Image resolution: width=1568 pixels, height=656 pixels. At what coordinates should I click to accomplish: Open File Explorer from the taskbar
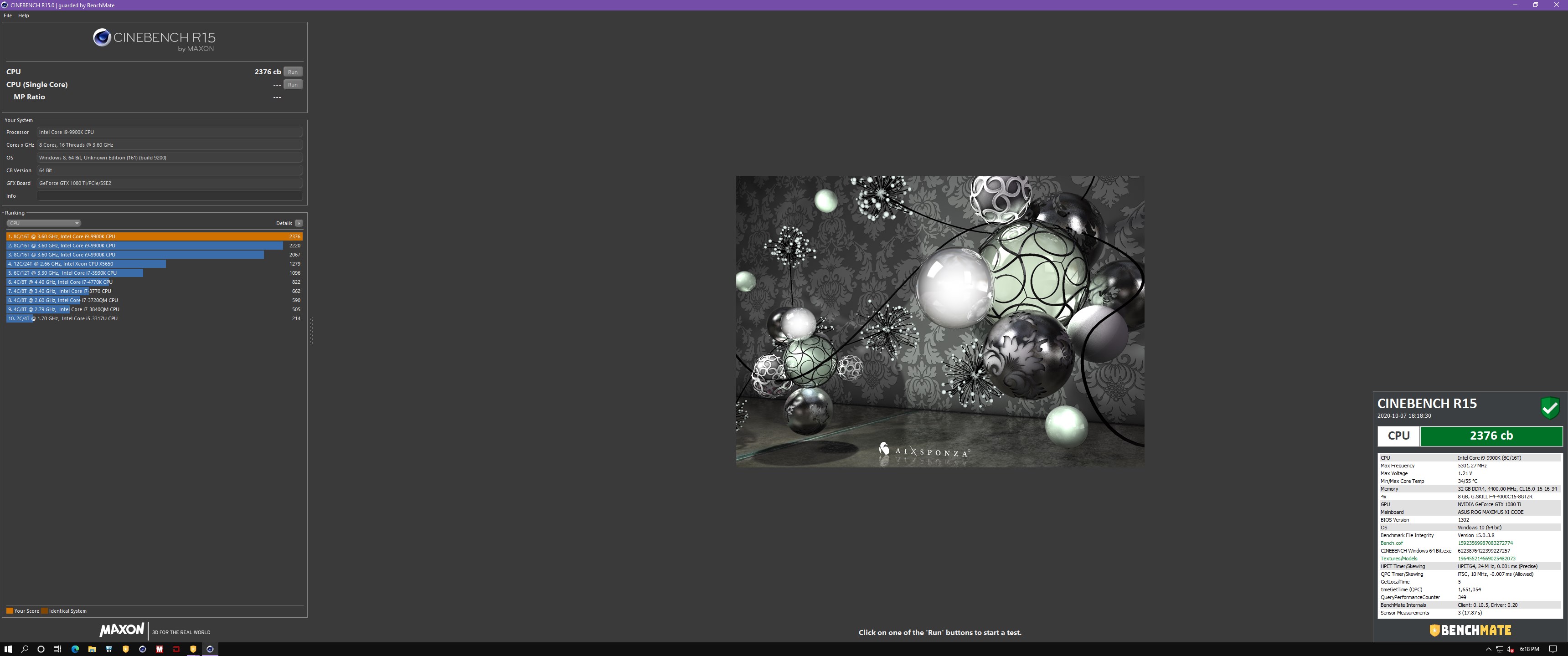(x=92, y=649)
